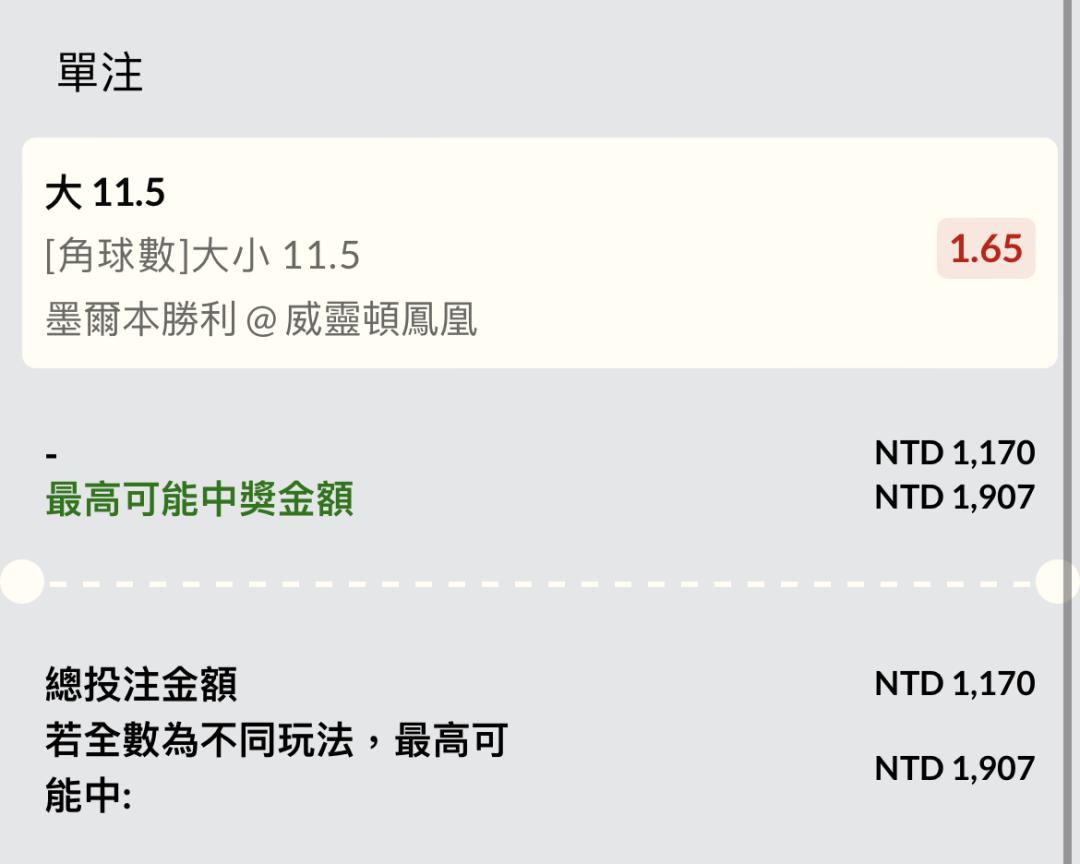Tap the NTD 1,170 total stake amount

[954, 684]
